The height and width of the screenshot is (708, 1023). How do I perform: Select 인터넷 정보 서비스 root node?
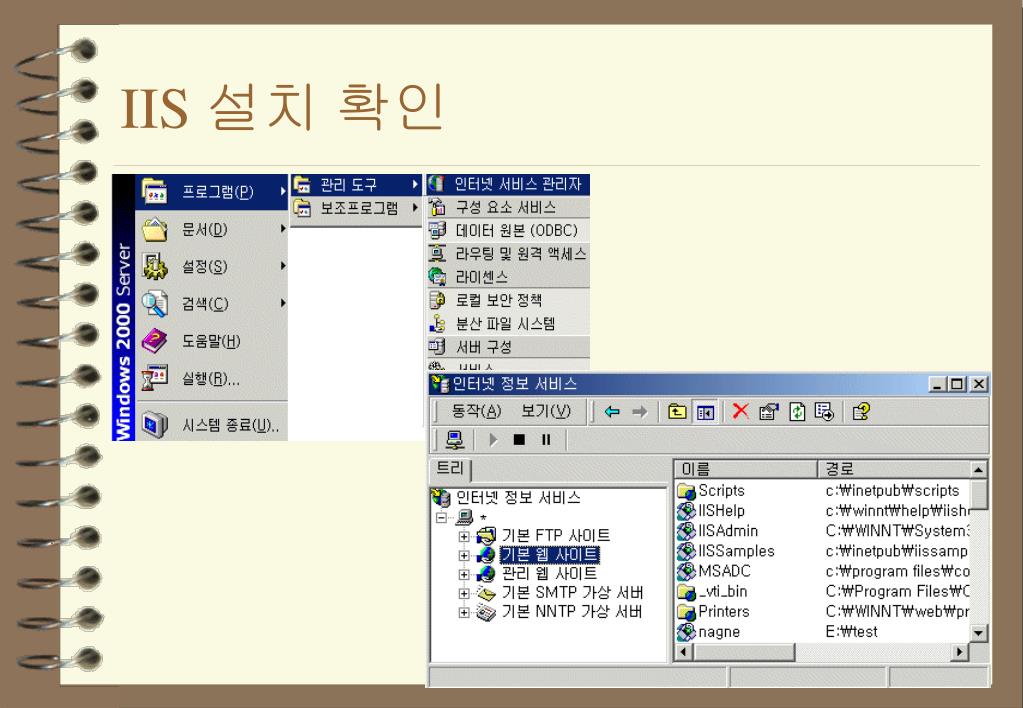pos(518,498)
